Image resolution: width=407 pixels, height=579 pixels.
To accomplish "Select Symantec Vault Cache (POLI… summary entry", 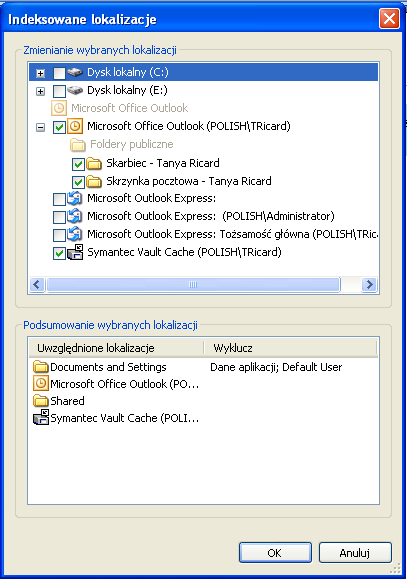I will click(x=124, y=418).
